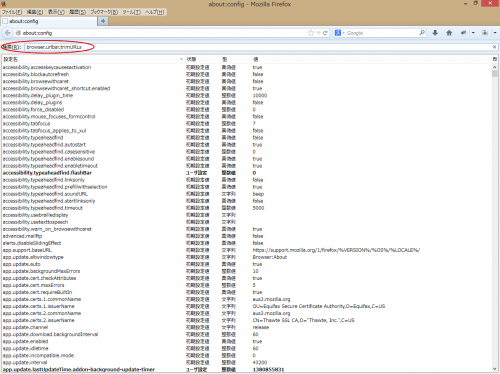Image resolution: width=500 pixels, height=374 pixels.
Task: Select app.update.certs.1.issuerName preference
Action: [x=247, y=306]
